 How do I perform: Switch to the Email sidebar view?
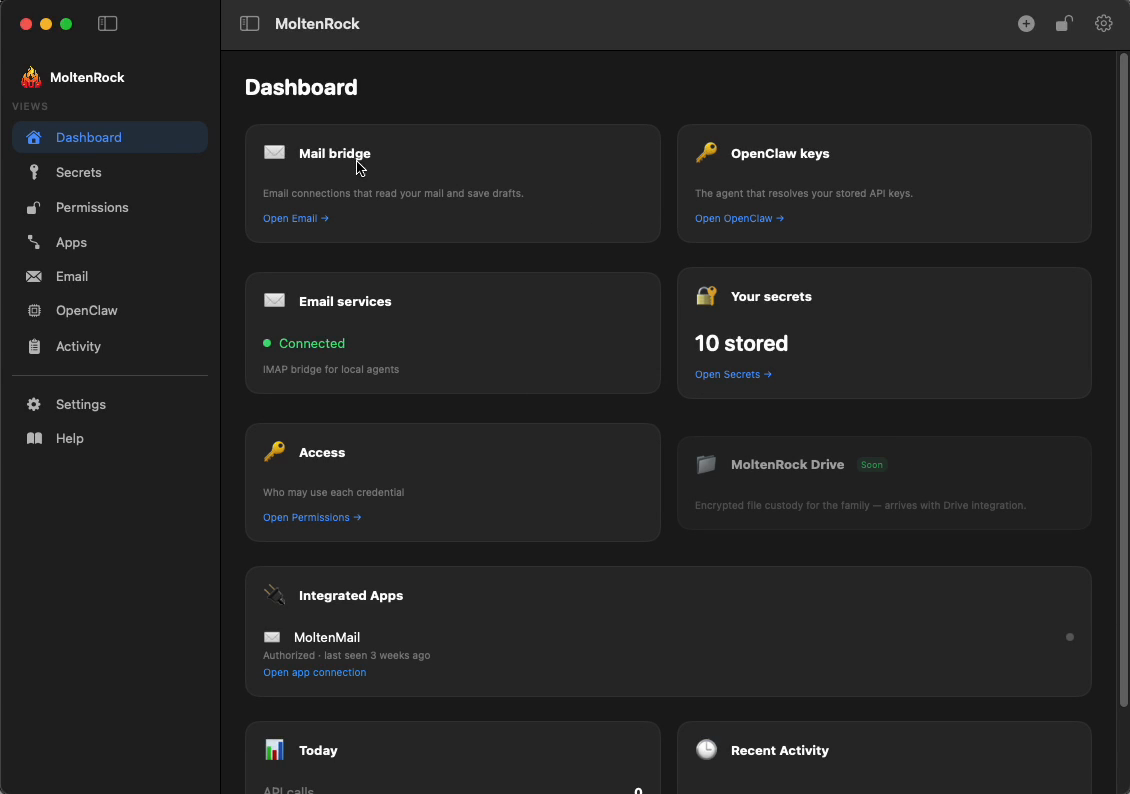110,276
